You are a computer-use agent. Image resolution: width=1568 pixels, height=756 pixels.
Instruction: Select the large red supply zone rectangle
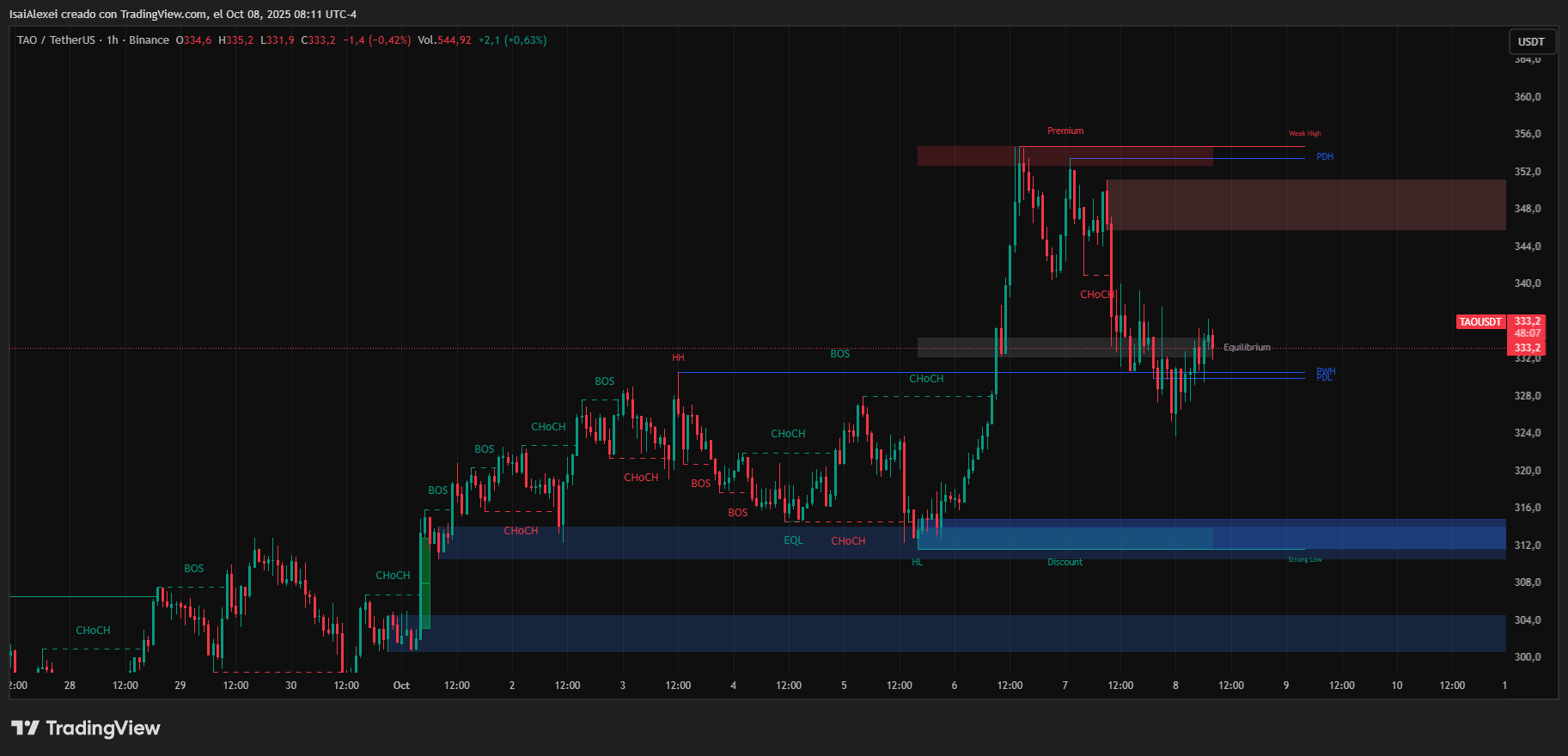click(x=1306, y=204)
